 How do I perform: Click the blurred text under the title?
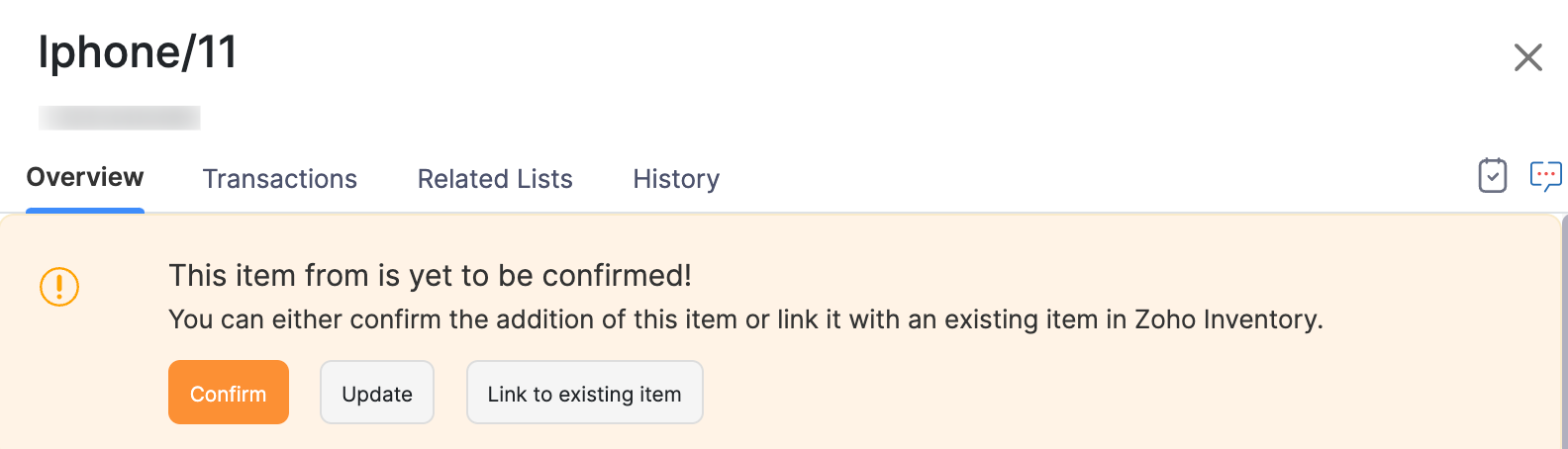[x=119, y=118]
